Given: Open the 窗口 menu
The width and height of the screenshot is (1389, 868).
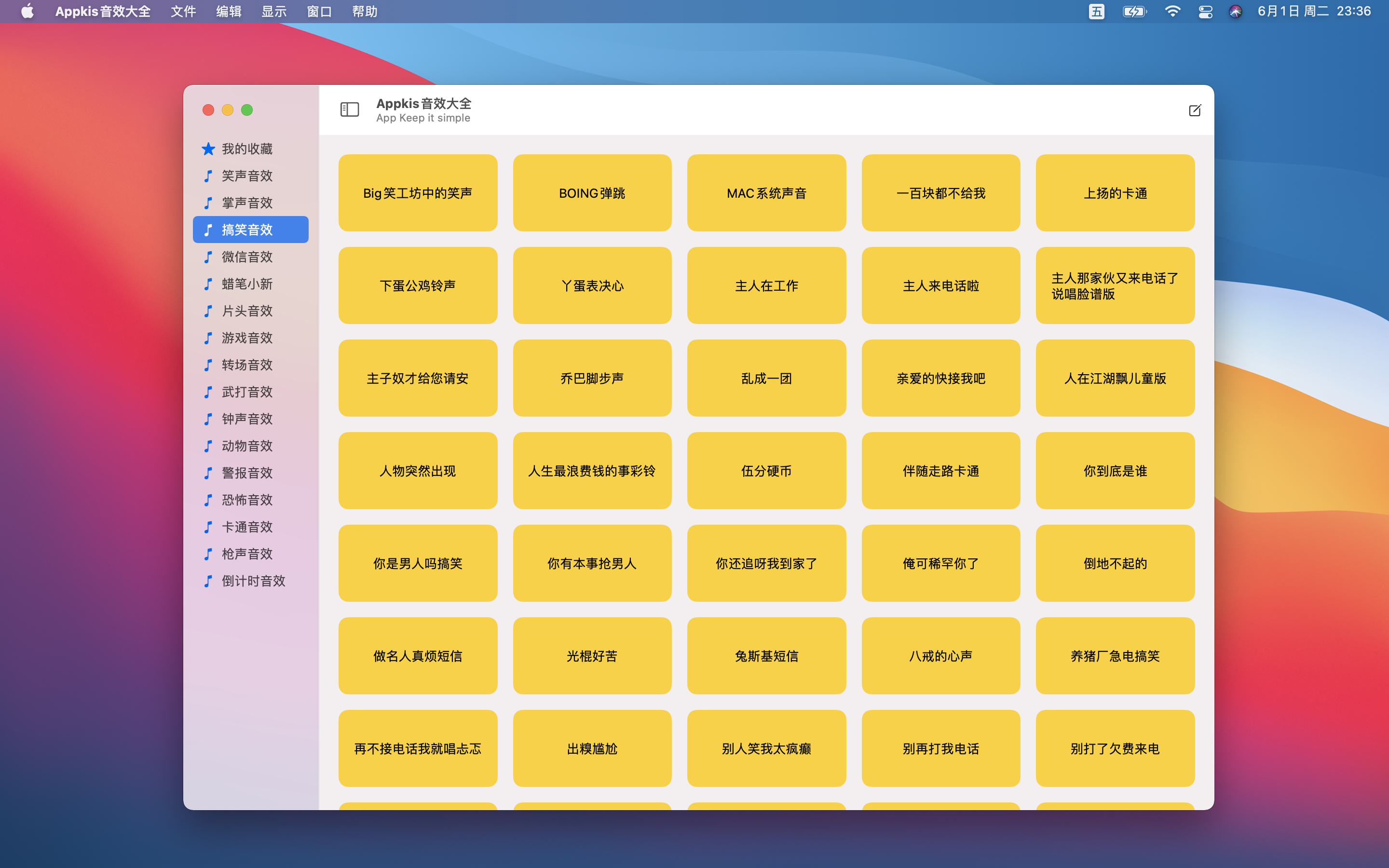Looking at the screenshot, I should coord(319,12).
